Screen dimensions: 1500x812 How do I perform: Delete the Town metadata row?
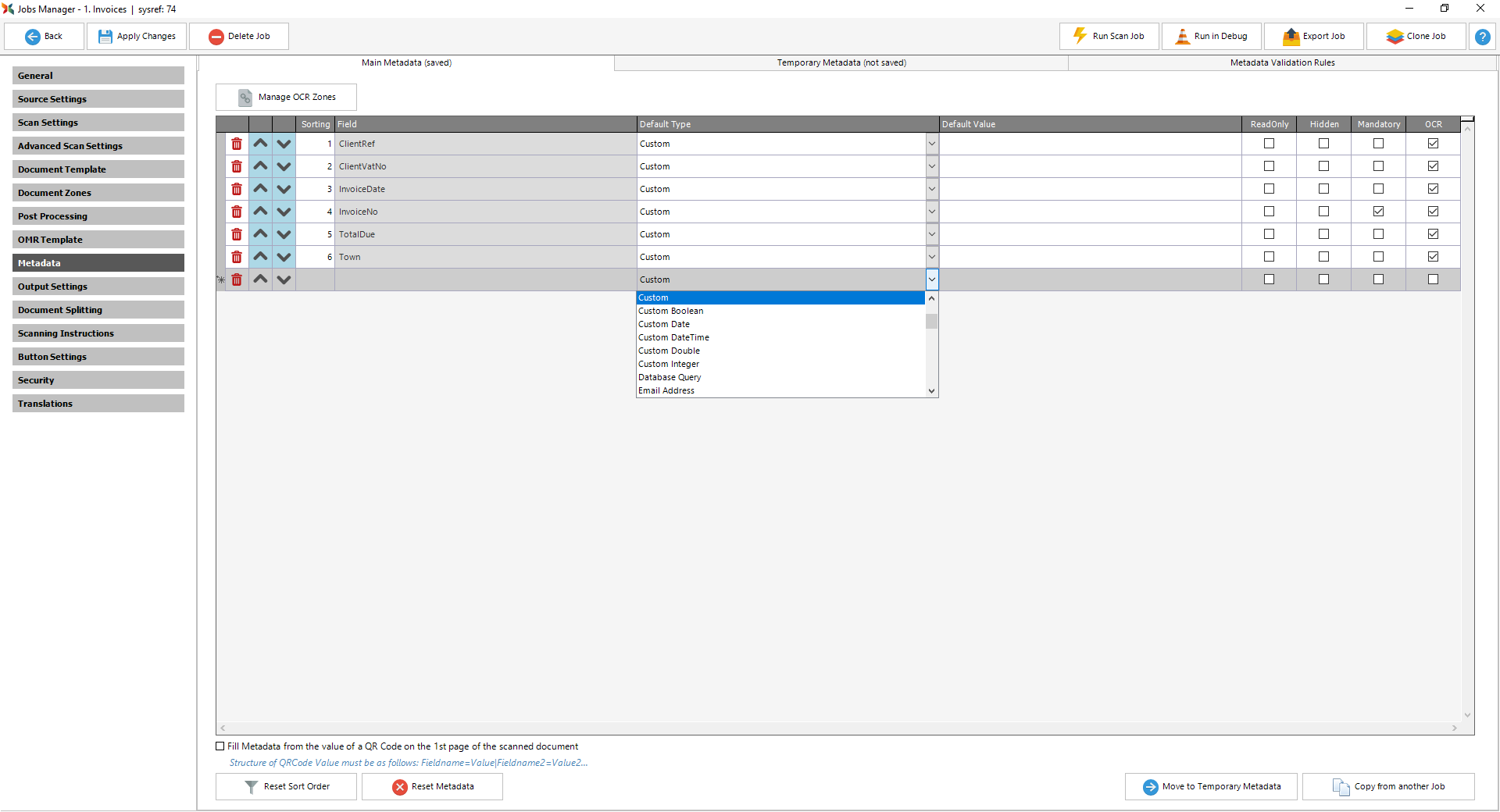(237, 257)
